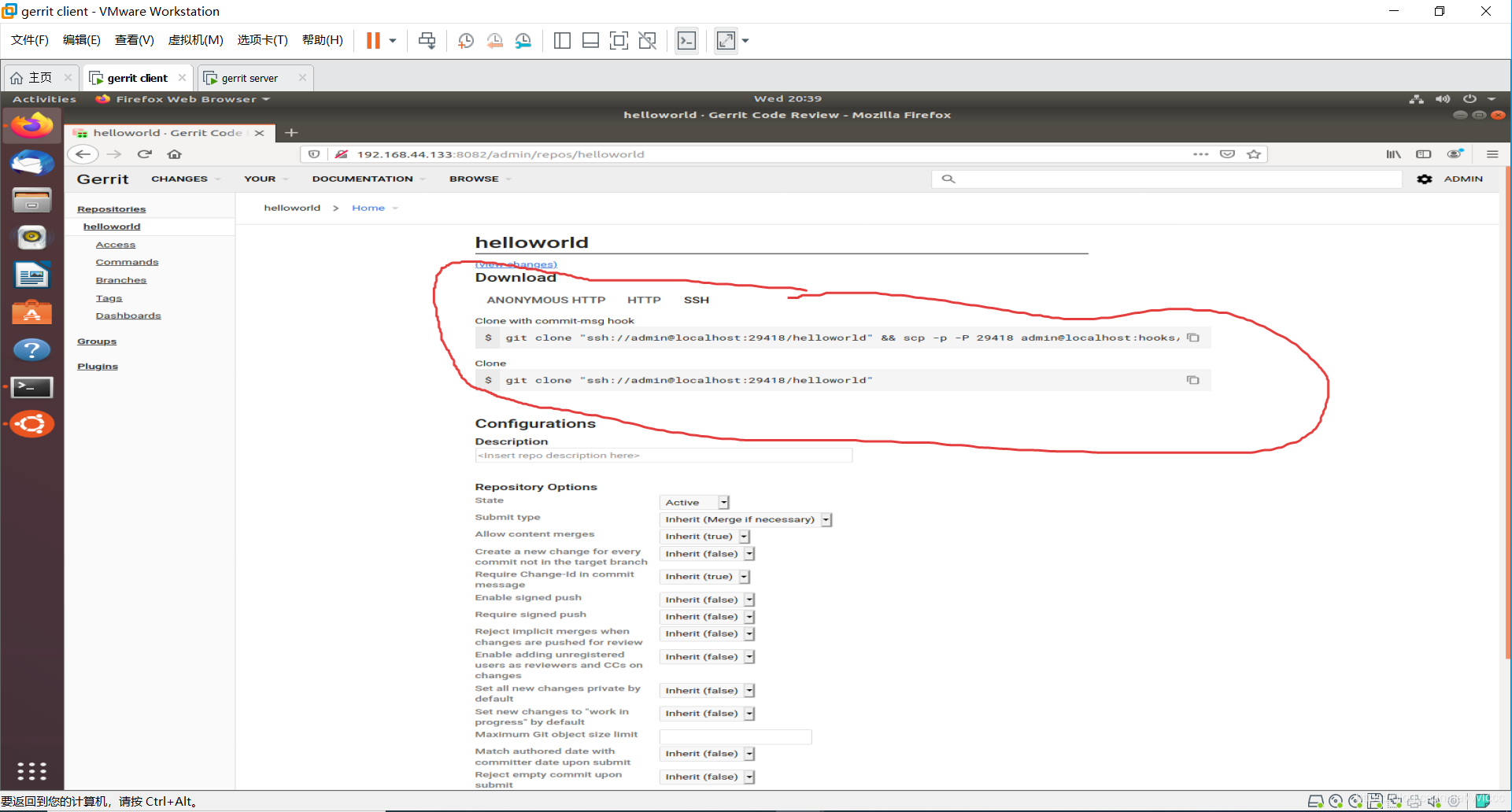This screenshot has width=1512, height=812.
Task: Open the Commands sidebar link
Action: click(127, 262)
